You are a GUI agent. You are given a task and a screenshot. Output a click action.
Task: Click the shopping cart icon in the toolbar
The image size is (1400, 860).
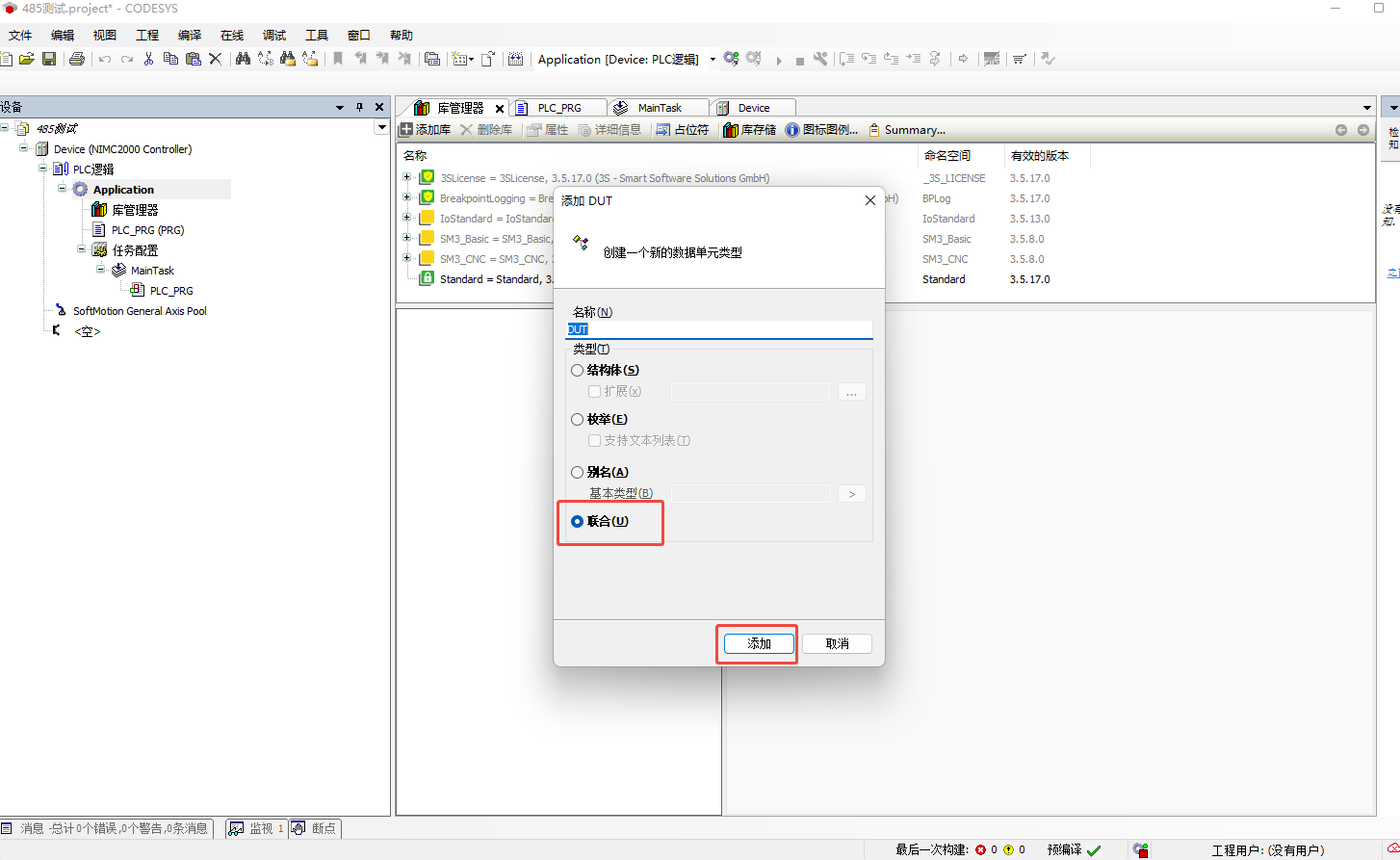point(1020,59)
